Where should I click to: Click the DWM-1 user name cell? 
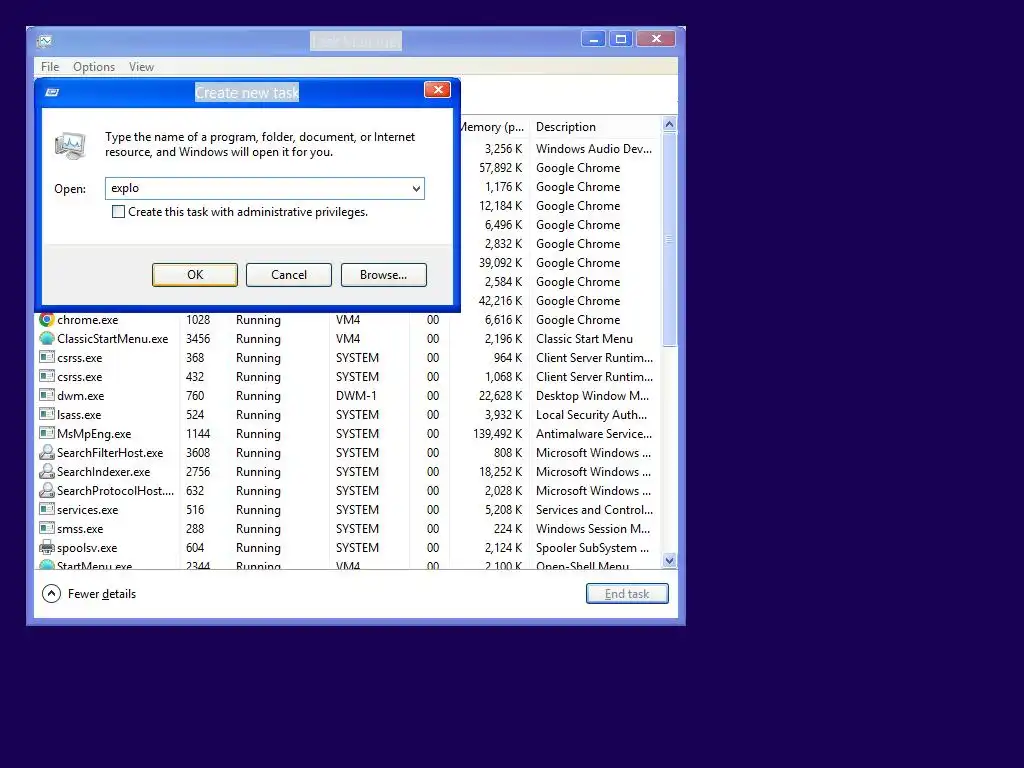coord(357,396)
